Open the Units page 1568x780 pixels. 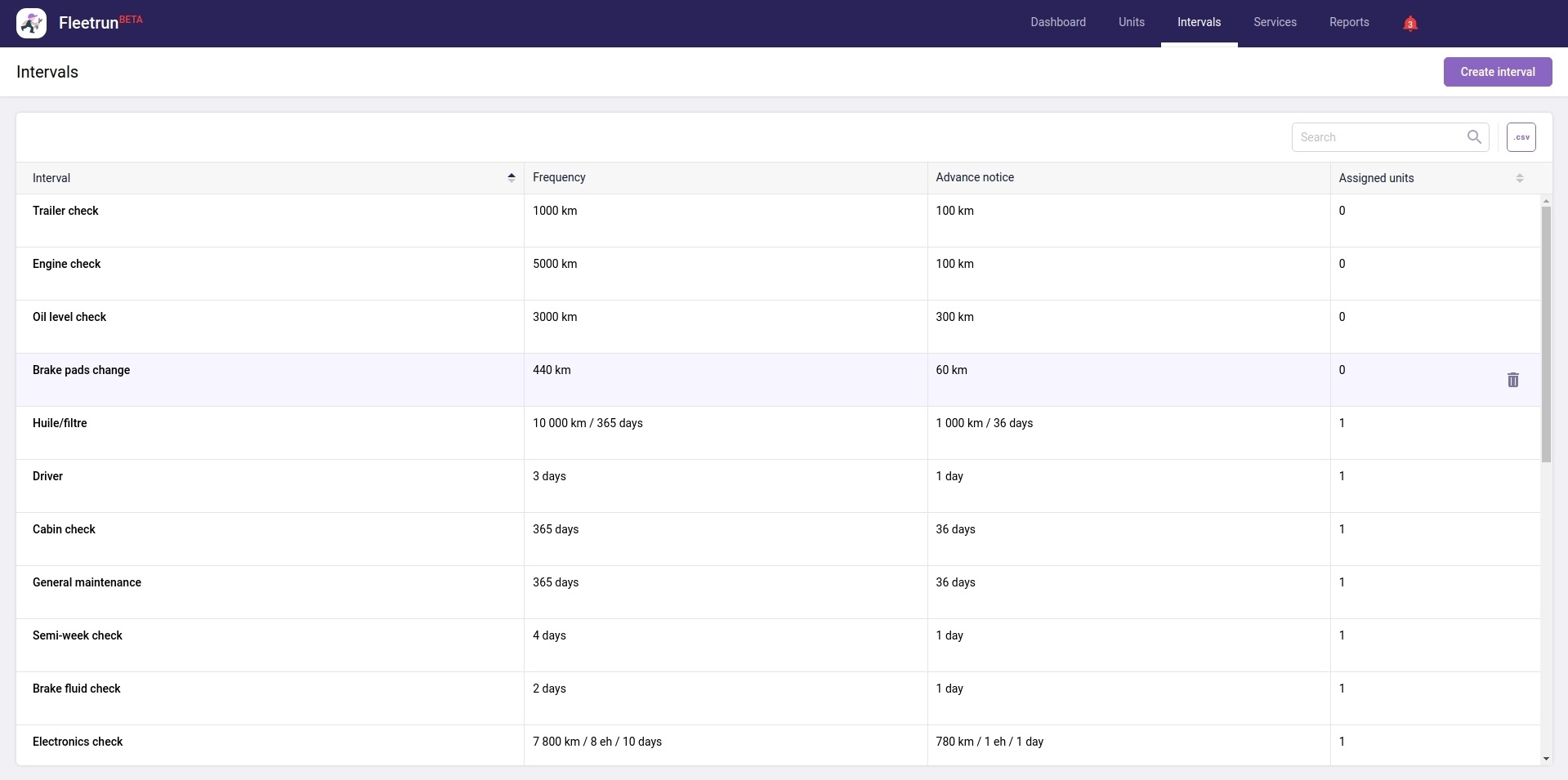(x=1131, y=22)
